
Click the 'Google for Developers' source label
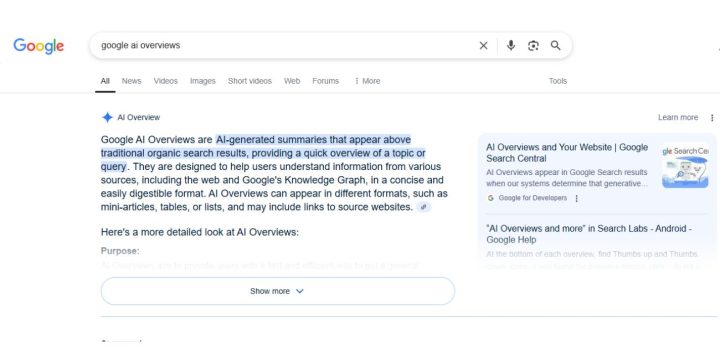[533, 198]
